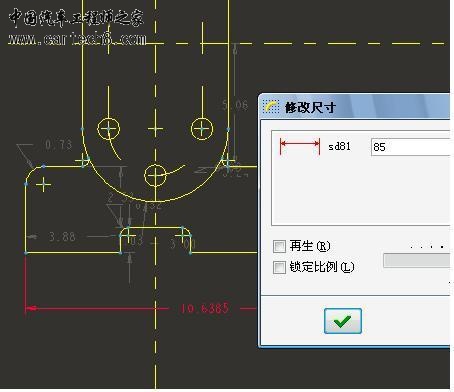Click the sd81 value field showing 85
Viewport: 454px width, 392px height.
[410, 147]
